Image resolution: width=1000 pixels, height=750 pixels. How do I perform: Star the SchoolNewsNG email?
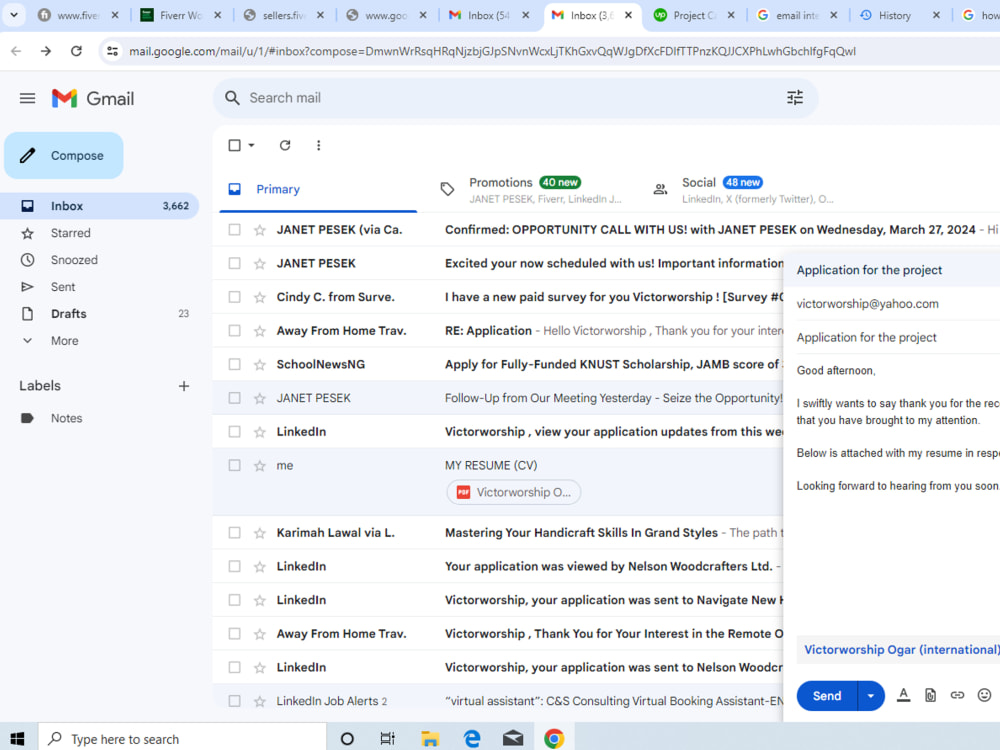pyautogui.click(x=260, y=365)
